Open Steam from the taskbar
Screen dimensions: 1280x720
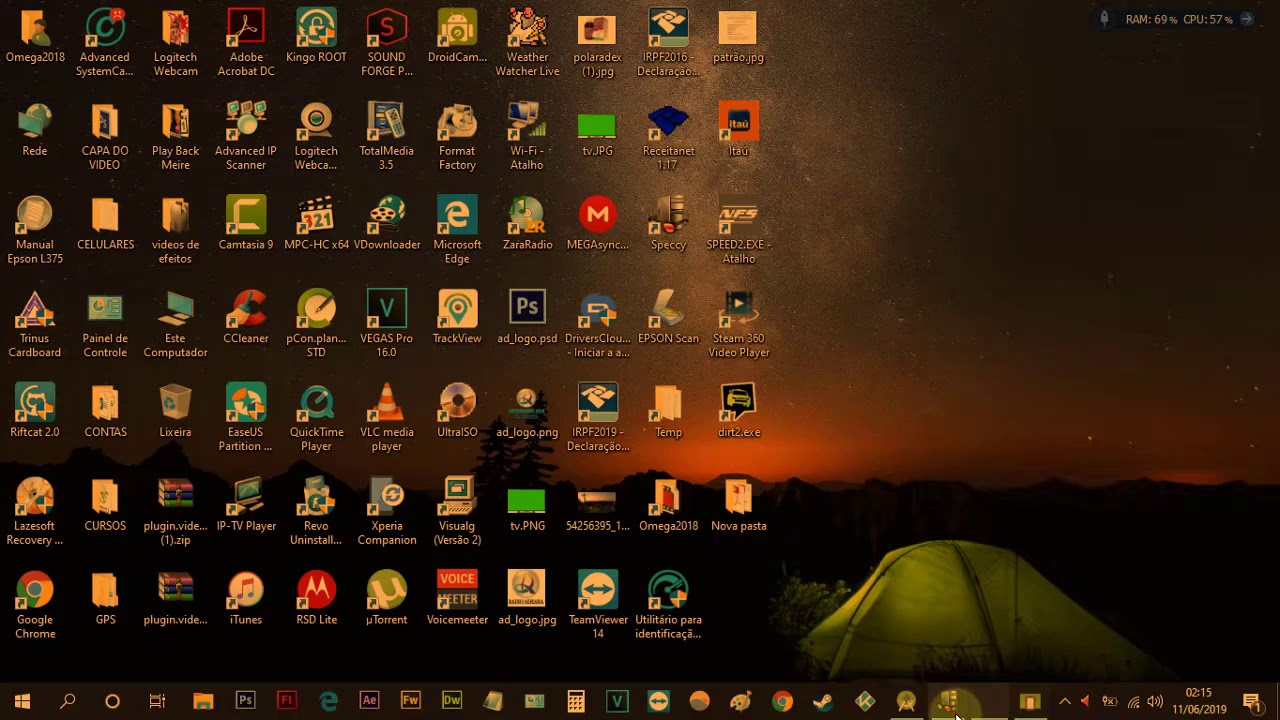pos(823,701)
